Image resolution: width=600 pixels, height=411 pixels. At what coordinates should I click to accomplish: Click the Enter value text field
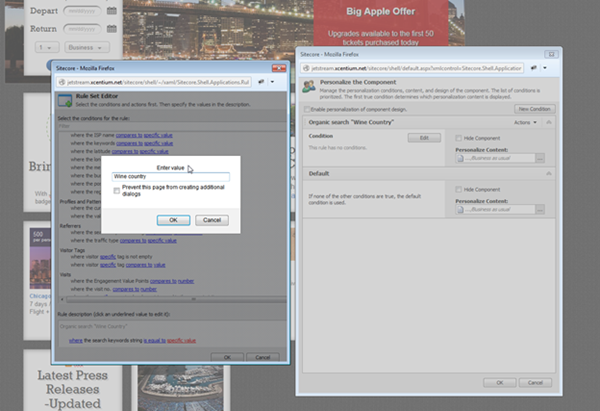[171, 176]
